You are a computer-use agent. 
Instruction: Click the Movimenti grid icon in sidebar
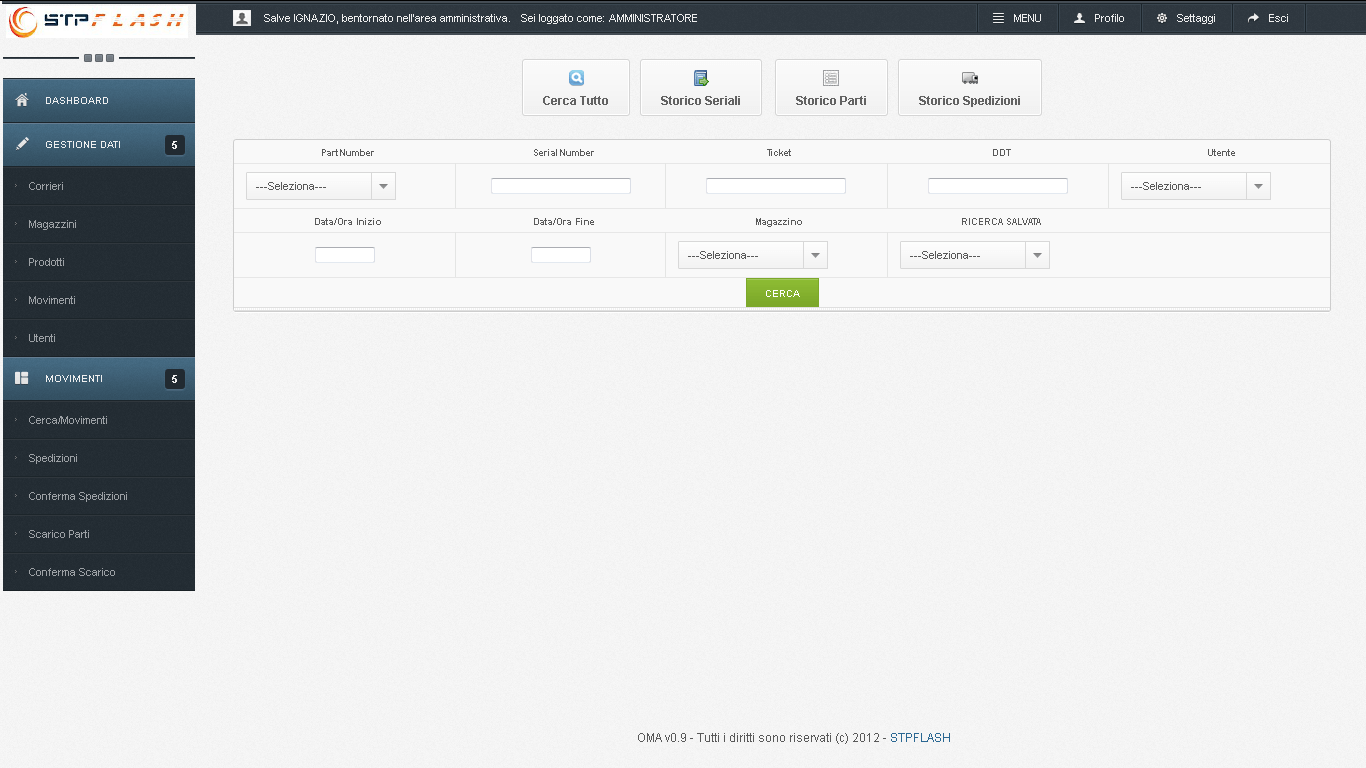point(22,378)
